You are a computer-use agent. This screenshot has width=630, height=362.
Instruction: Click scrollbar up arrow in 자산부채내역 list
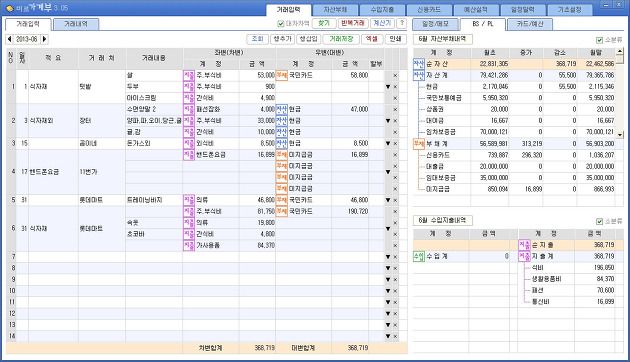click(x=620, y=52)
